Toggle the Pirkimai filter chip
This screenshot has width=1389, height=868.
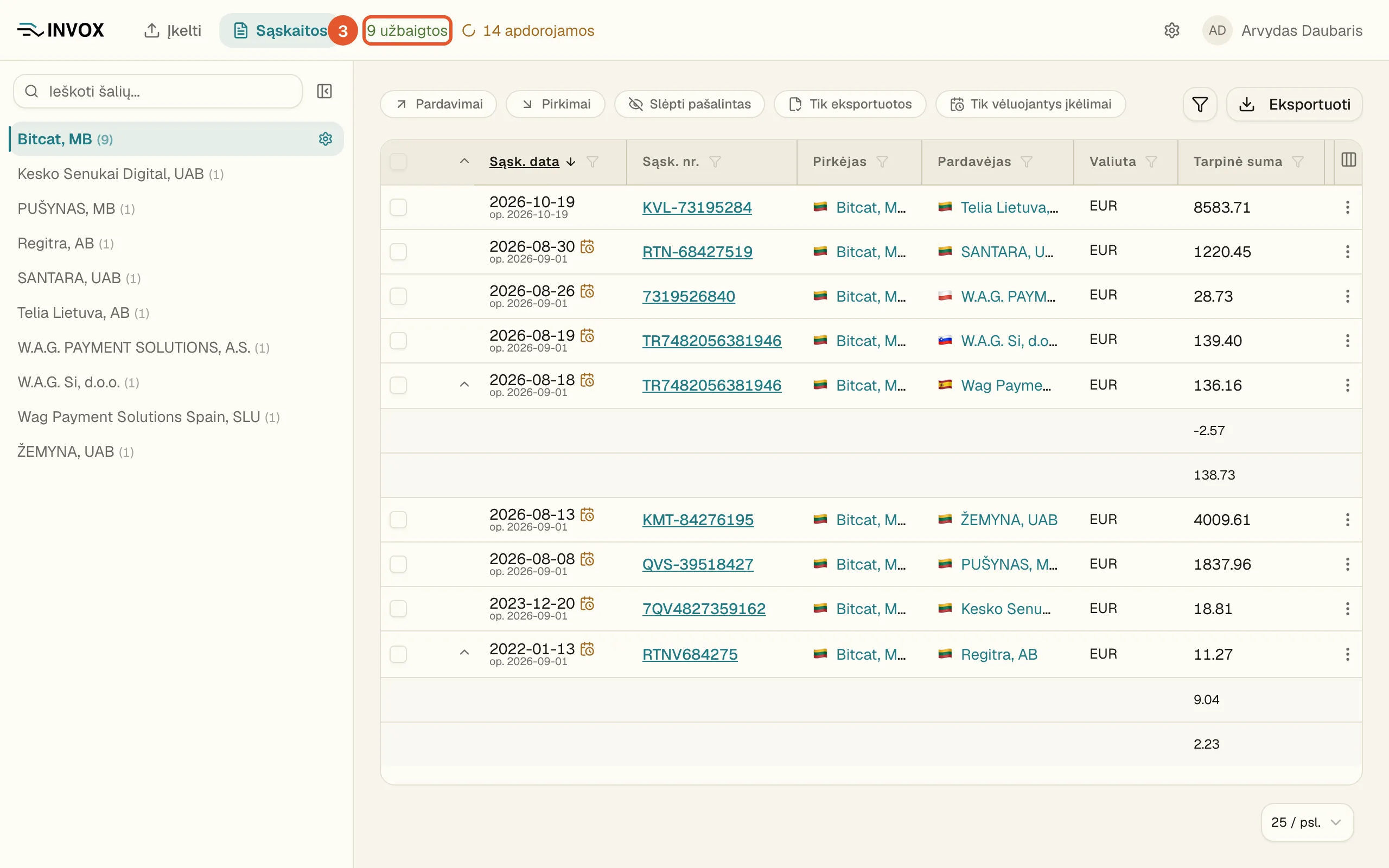tap(555, 105)
